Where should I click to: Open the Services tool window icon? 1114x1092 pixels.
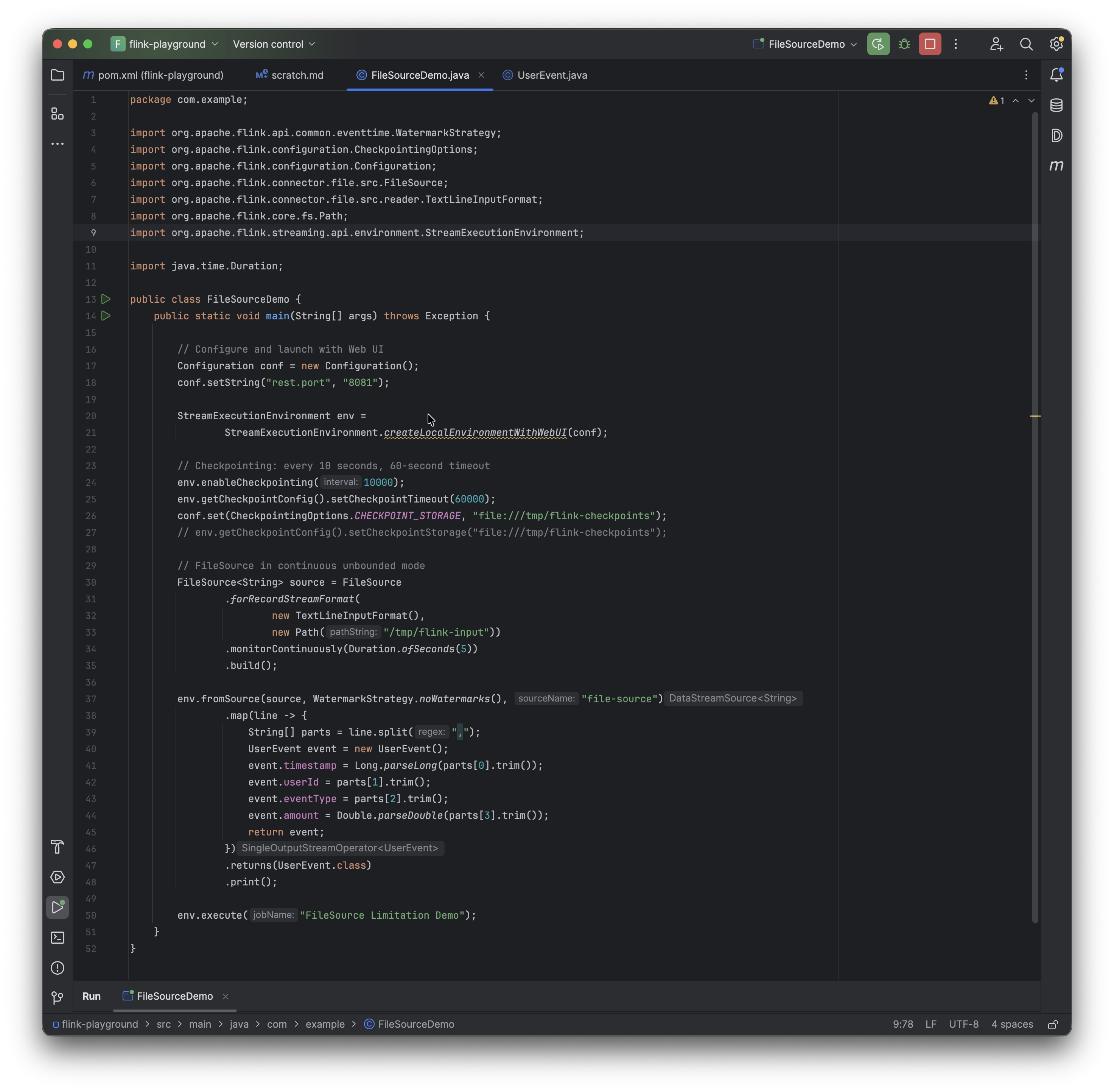point(58,877)
